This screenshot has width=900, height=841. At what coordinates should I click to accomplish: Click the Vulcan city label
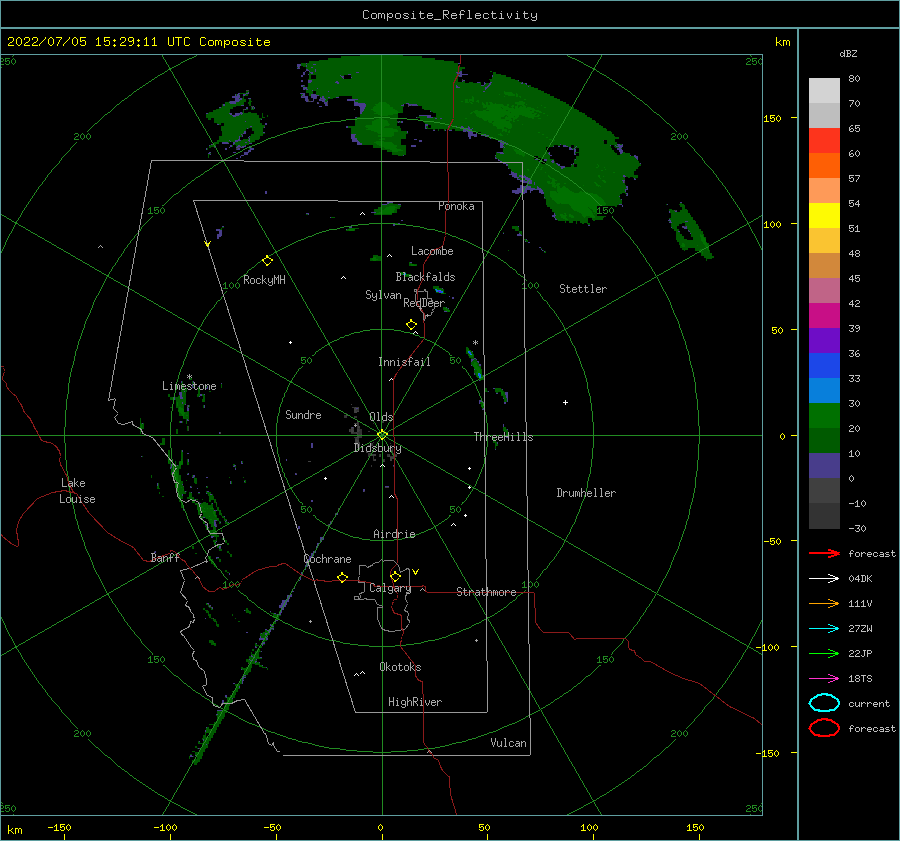pos(509,743)
